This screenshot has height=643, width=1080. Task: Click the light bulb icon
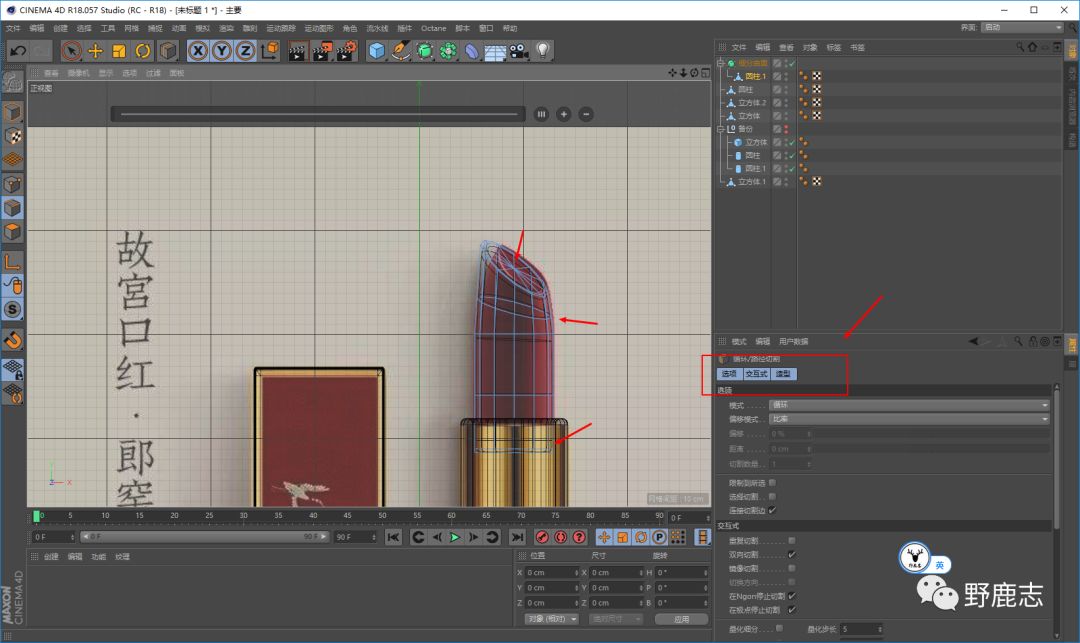(543, 50)
